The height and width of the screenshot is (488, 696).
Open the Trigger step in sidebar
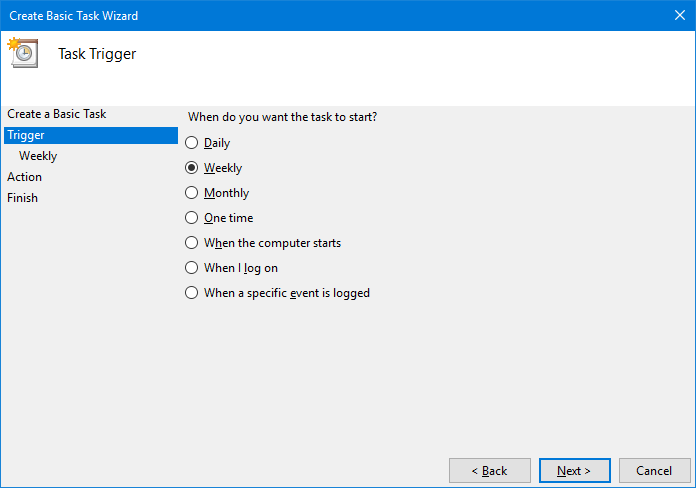tap(91, 135)
